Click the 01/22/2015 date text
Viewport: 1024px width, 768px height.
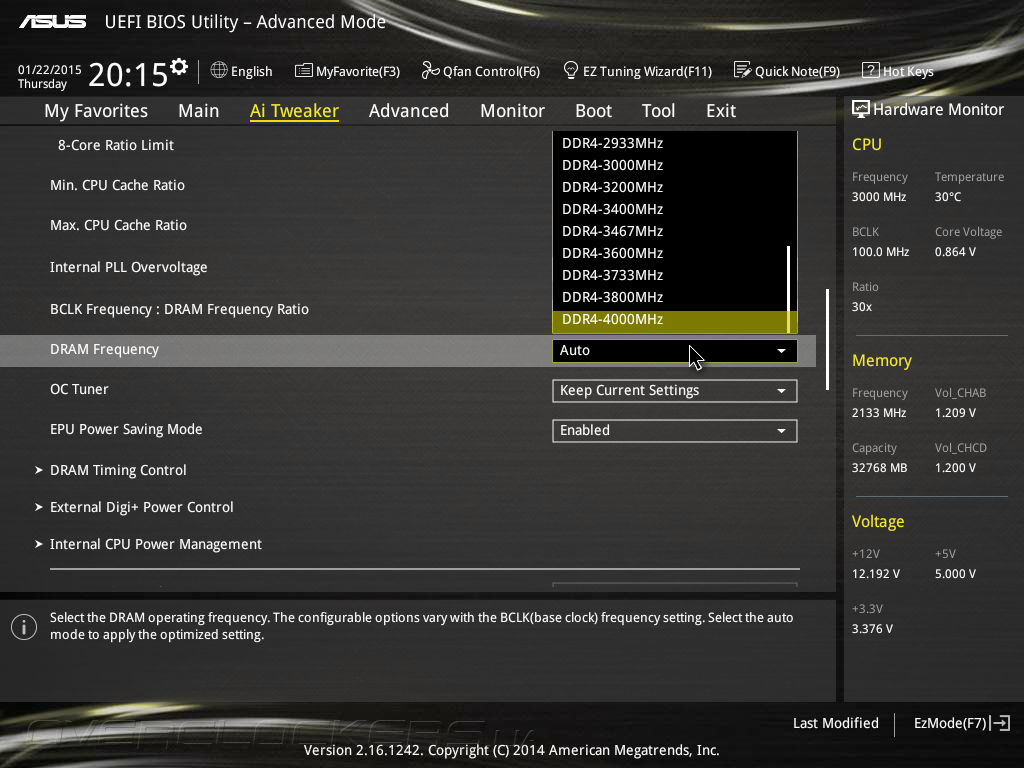[x=50, y=69]
